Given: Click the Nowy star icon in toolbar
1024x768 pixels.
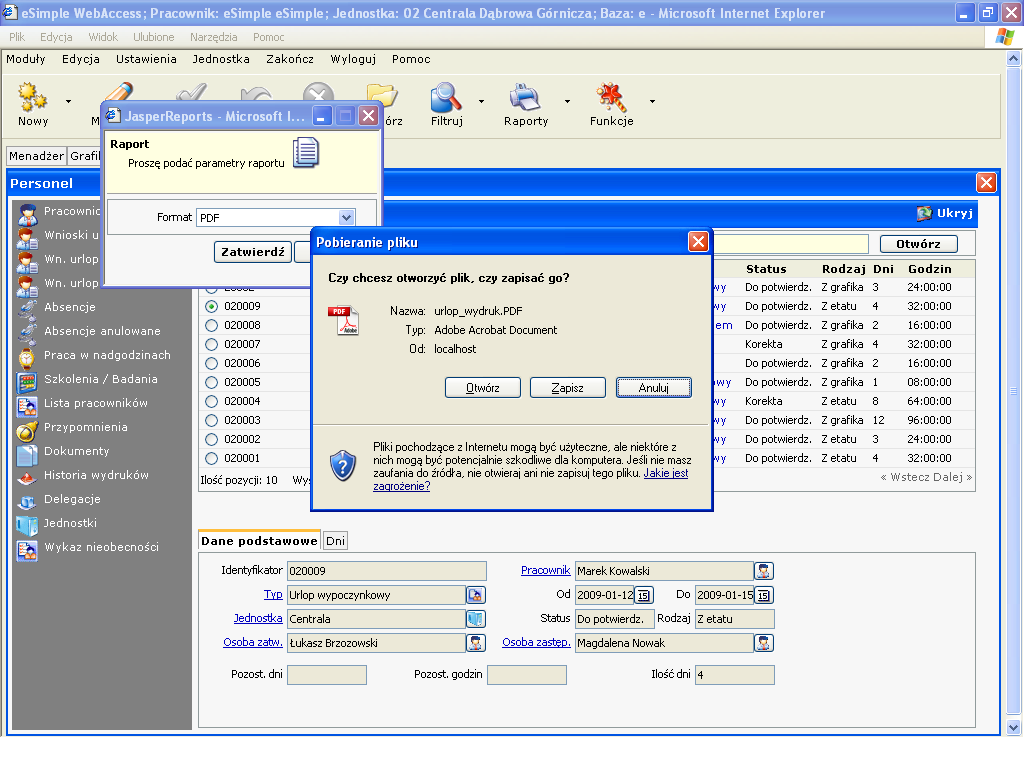Looking at the screenshot, I should click(x=32, y=97).
